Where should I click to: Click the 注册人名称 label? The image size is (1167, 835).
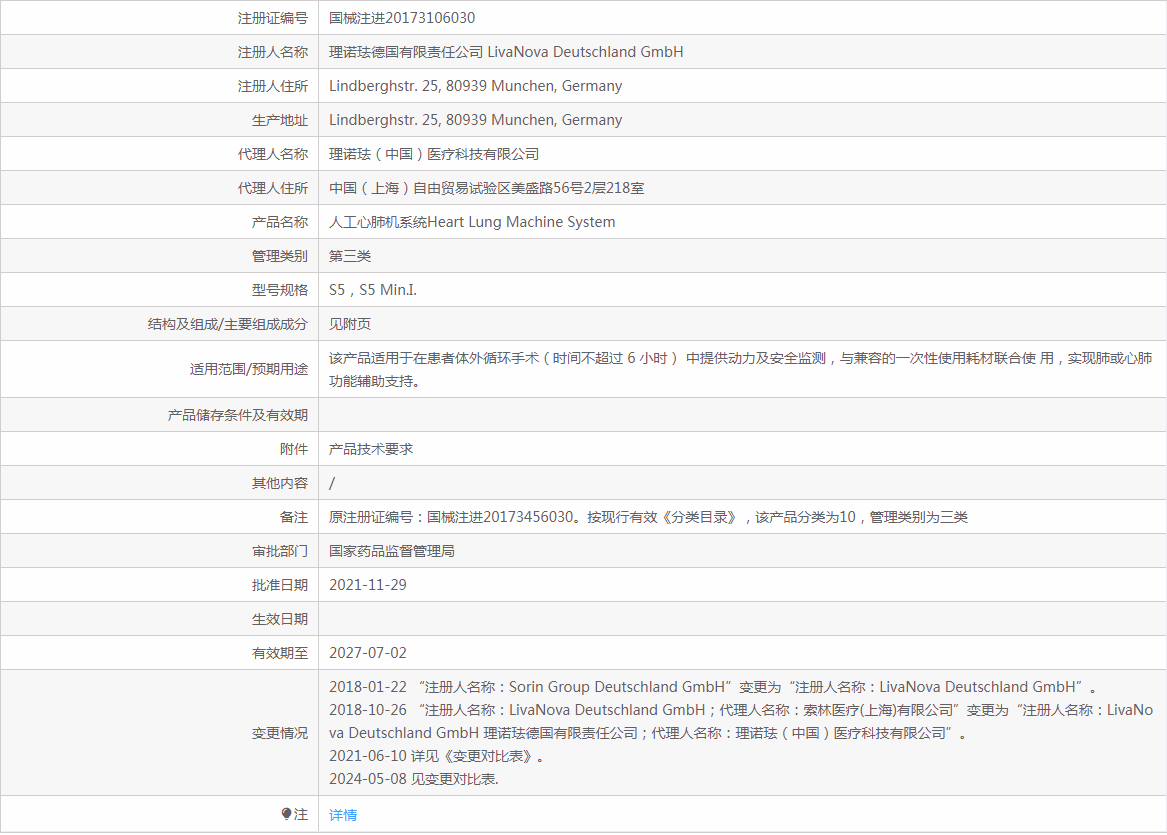[x=272, y=52]
